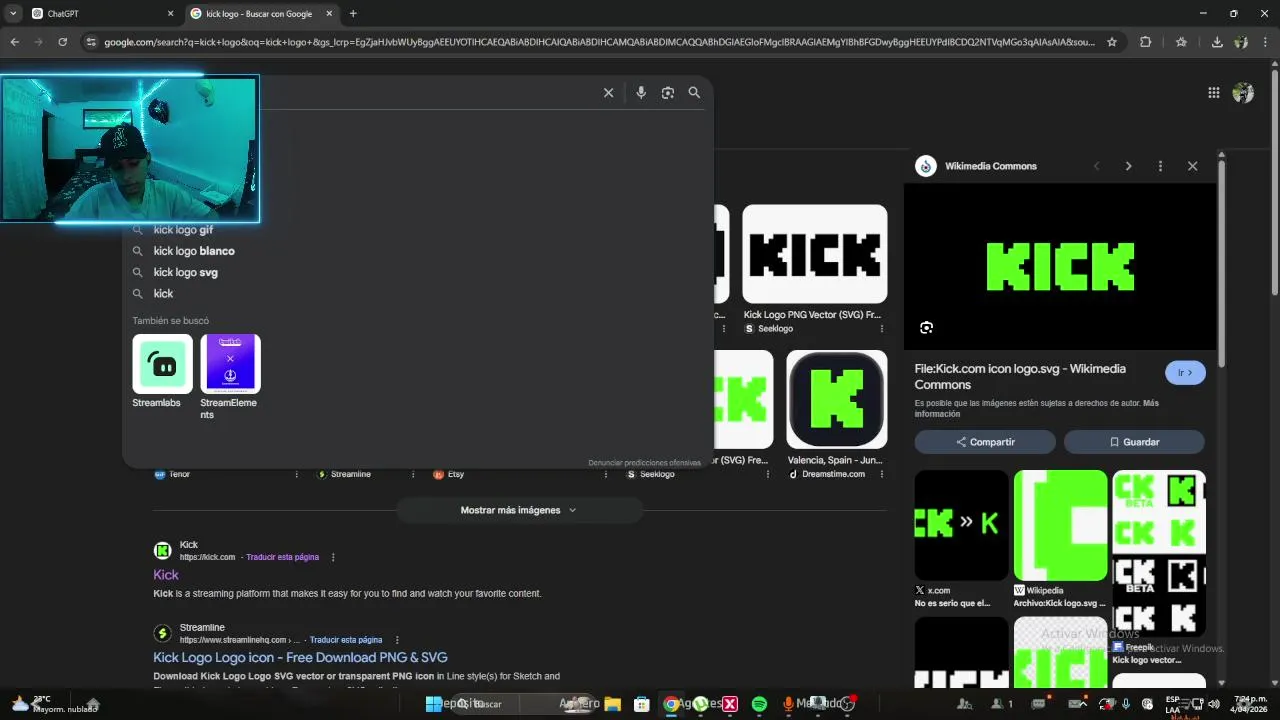Select StreamElements related search card
The height and width of the screenshot is (720, 1280).
pyautogui.click(x=230, y=377)
